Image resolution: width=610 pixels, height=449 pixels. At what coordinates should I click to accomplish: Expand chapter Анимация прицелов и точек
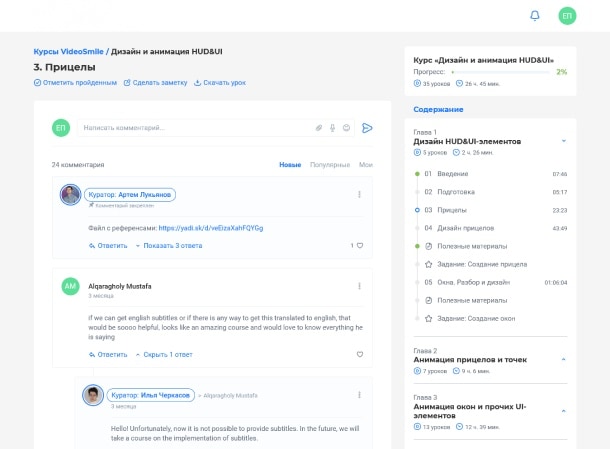[563, 358]
